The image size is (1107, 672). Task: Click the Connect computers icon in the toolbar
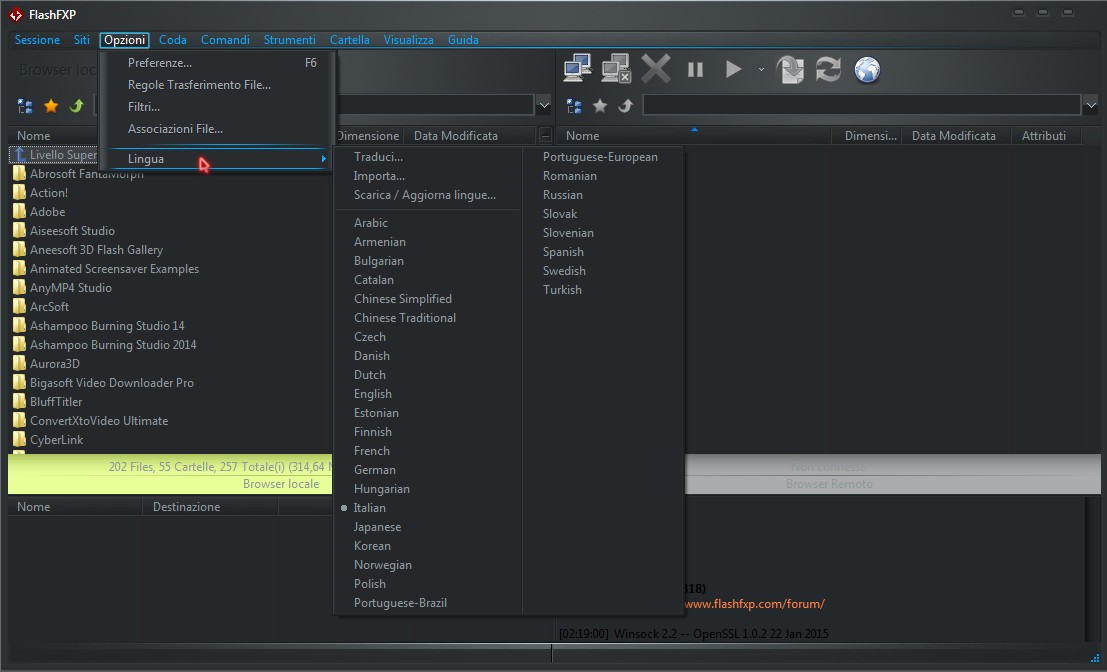(578, 69)
